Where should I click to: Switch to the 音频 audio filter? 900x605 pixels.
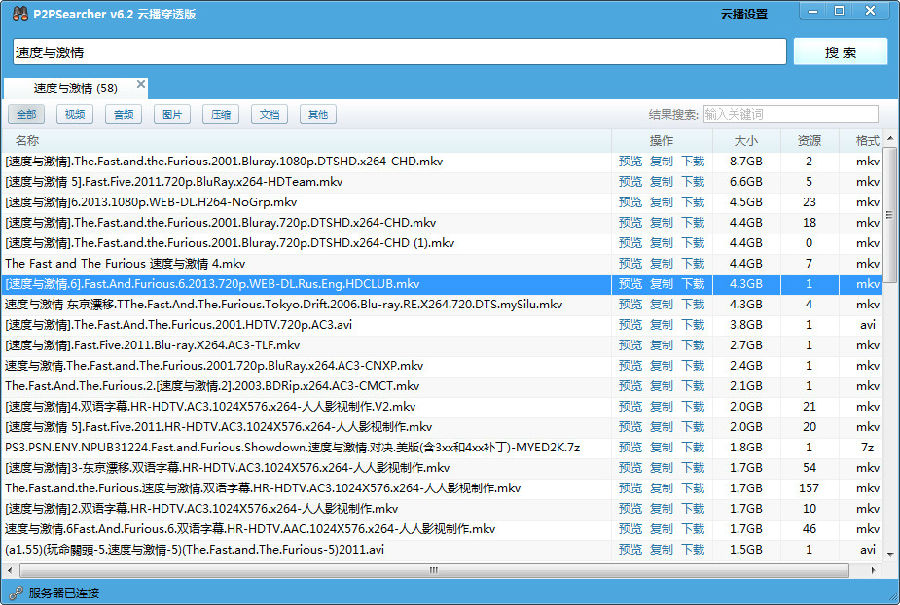click(x=122, y=114)
